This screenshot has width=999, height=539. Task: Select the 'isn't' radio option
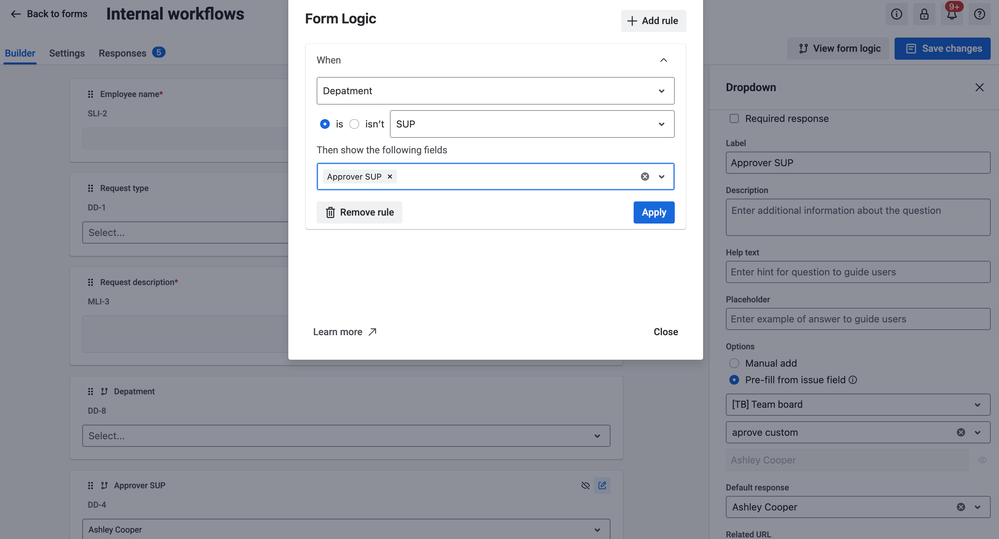click(x=354, y=124)
